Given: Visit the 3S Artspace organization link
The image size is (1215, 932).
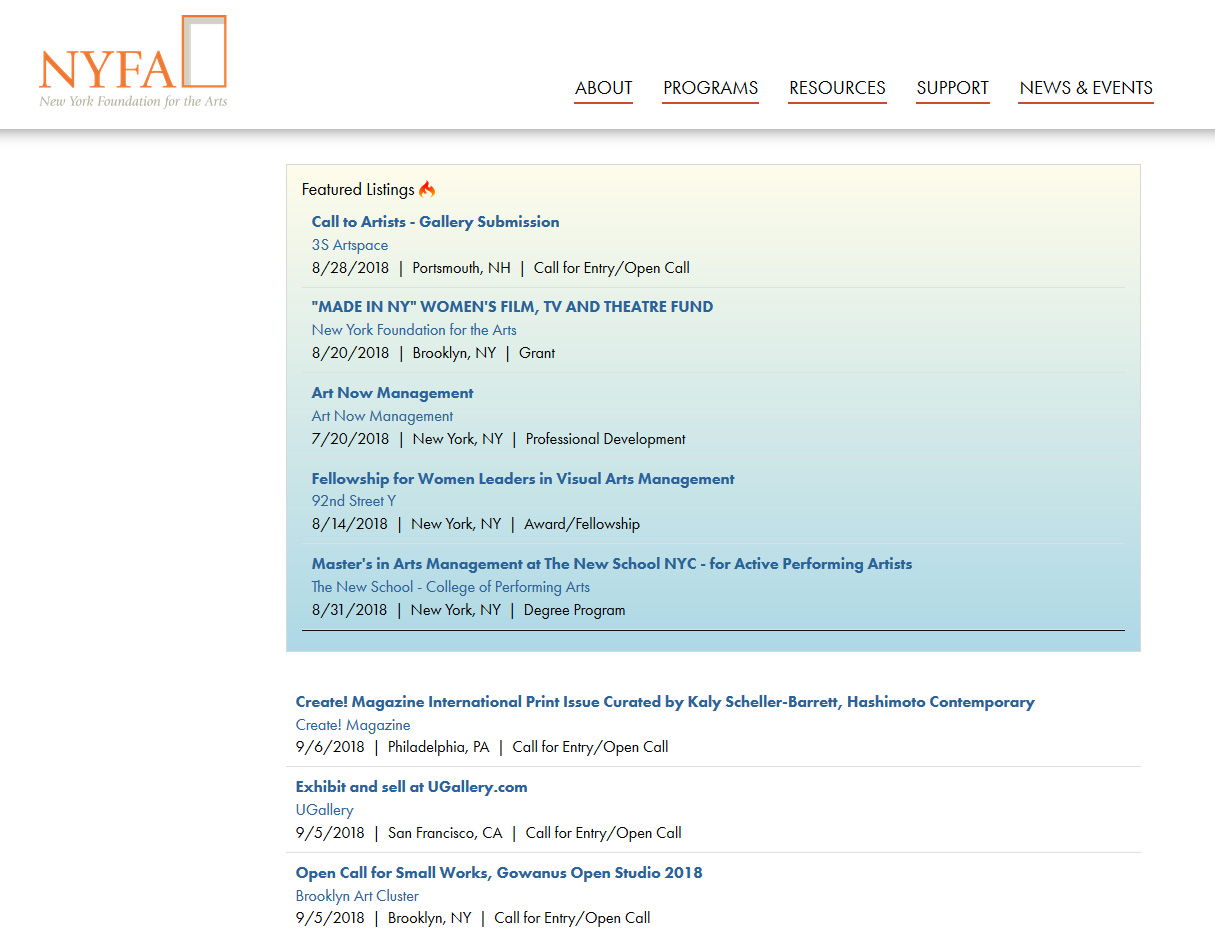Looking at the screenshot, I should [350, 245].
